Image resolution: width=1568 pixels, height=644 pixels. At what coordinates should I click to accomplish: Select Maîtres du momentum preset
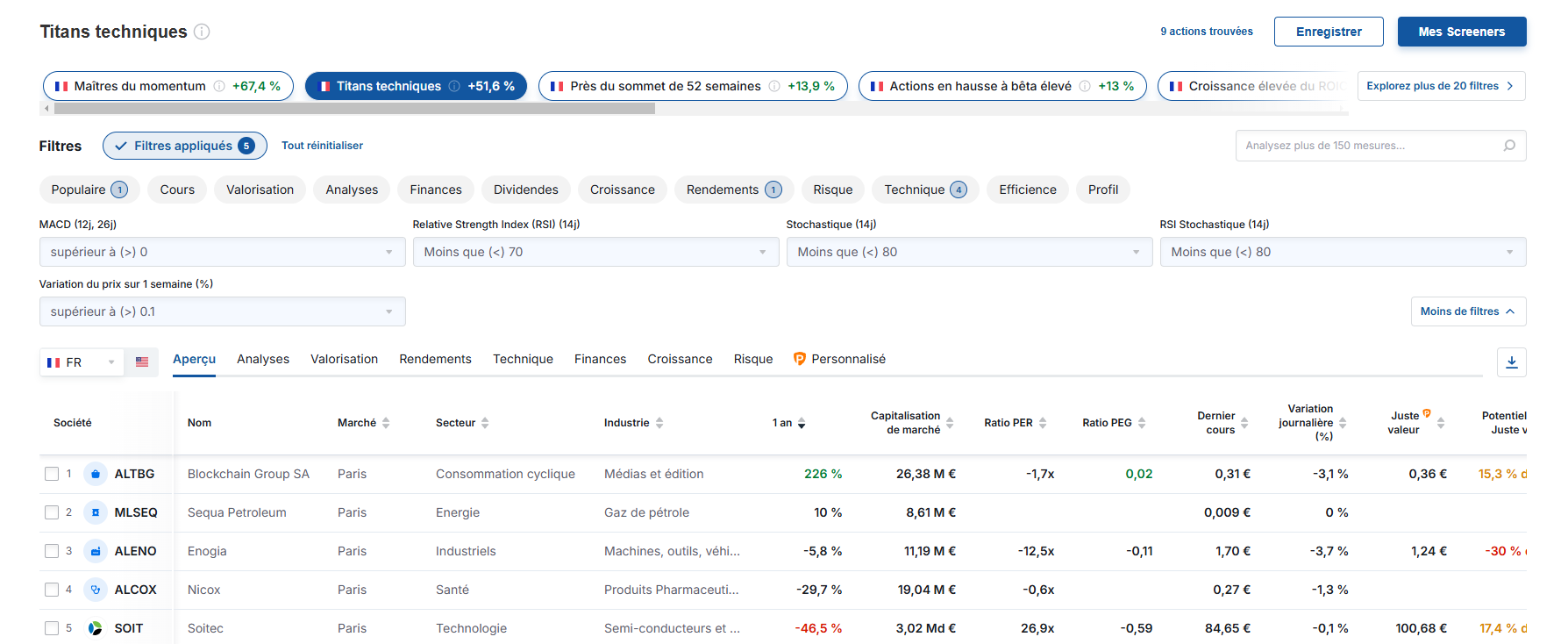pos(168,86)
